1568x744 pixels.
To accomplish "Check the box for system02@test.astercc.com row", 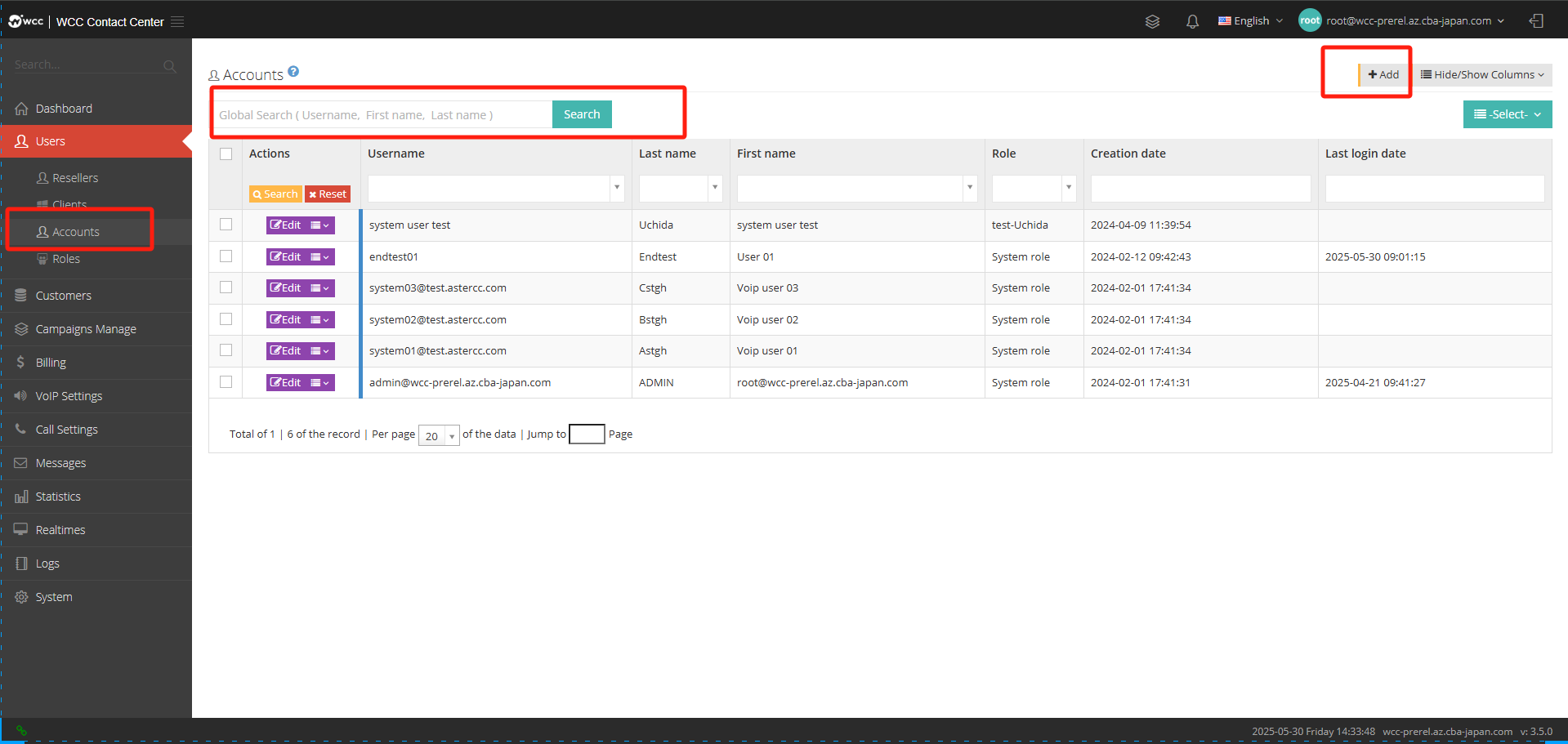I will tap(226, 319).
